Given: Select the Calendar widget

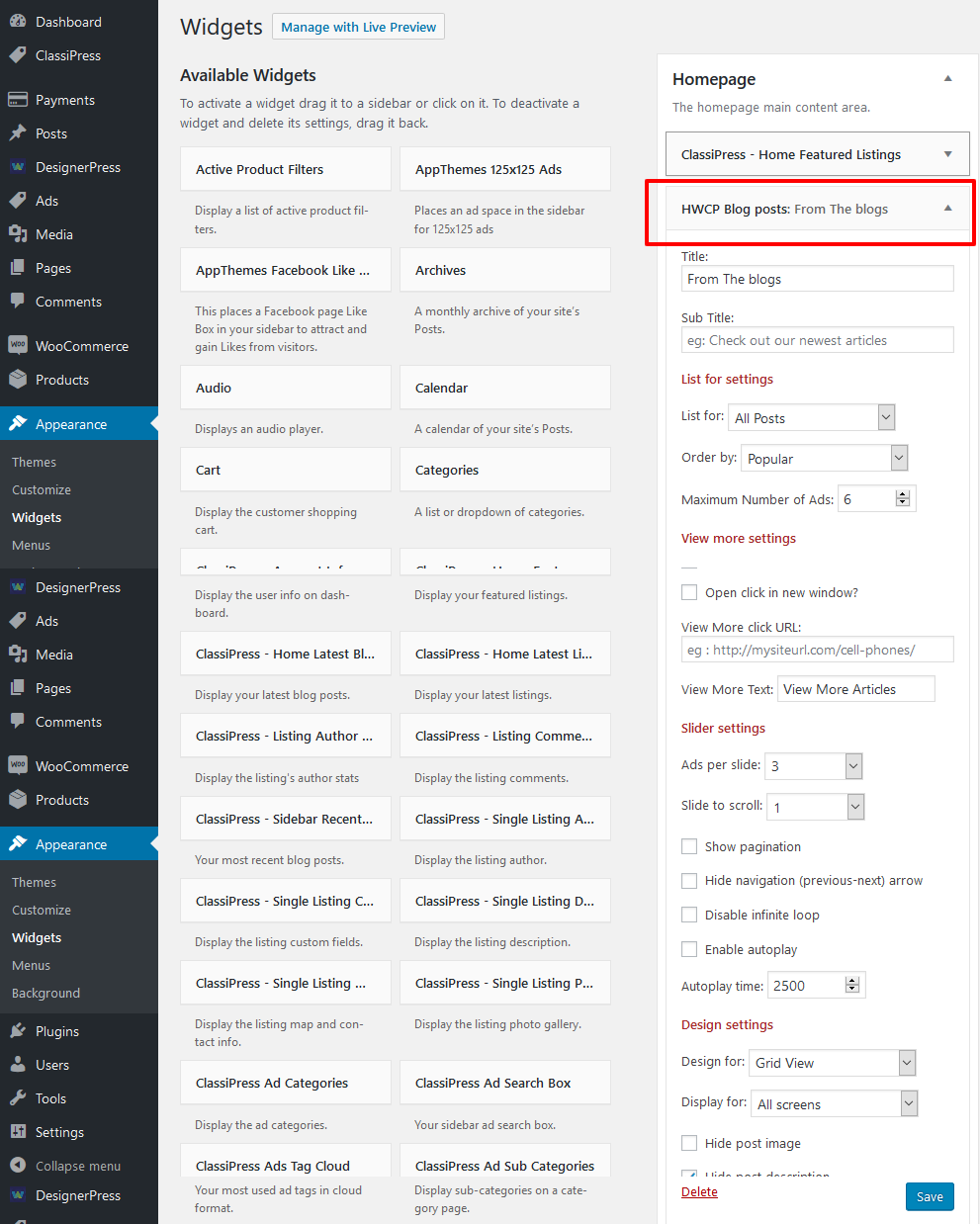Looking at the screenshot, I should point(505,388).
